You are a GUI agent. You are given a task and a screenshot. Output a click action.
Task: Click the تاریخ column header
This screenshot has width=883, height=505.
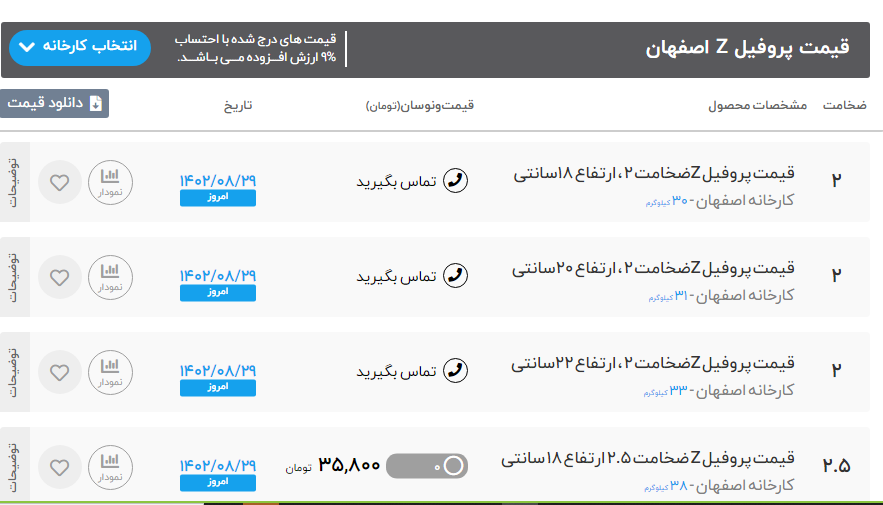coord(236,105)
